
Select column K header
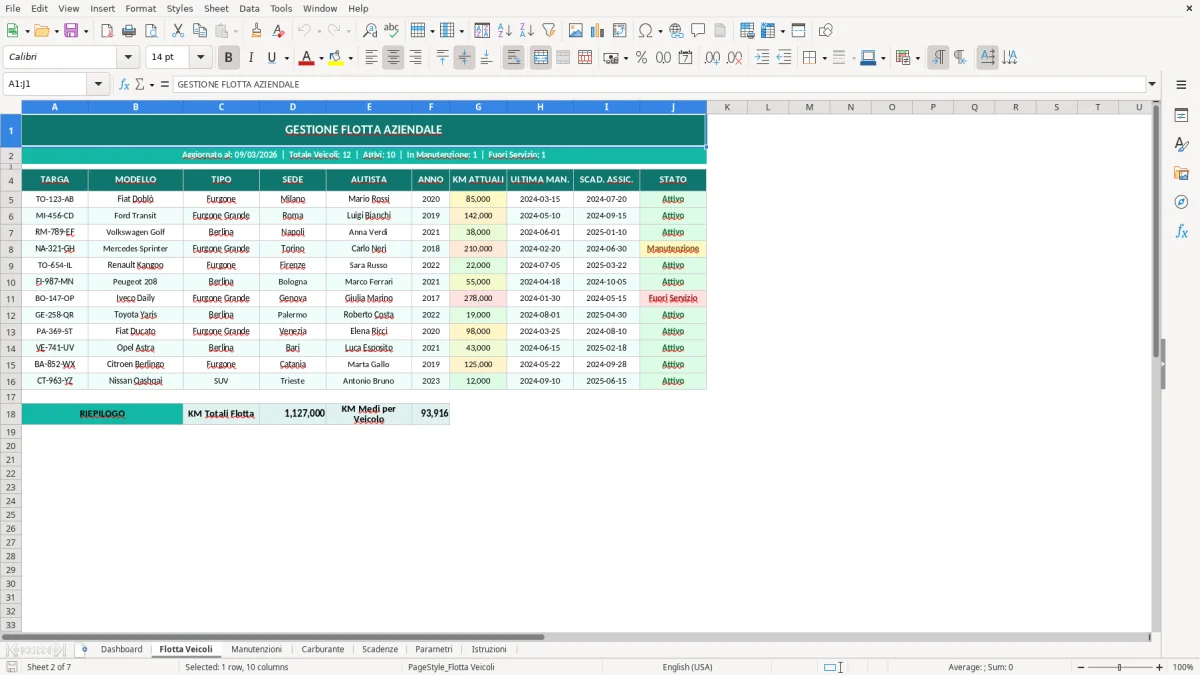(727, 107)
